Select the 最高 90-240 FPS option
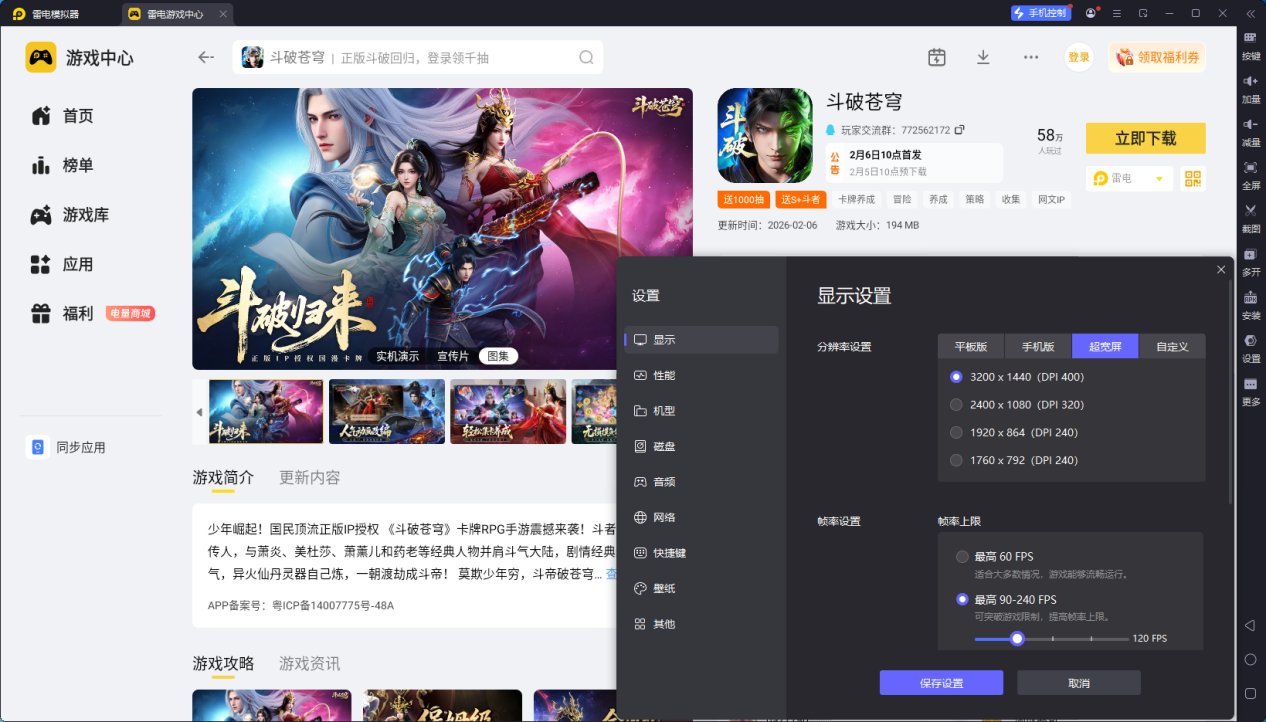The width and height of the screenshot is (1266, 722). pos(1006,600)
